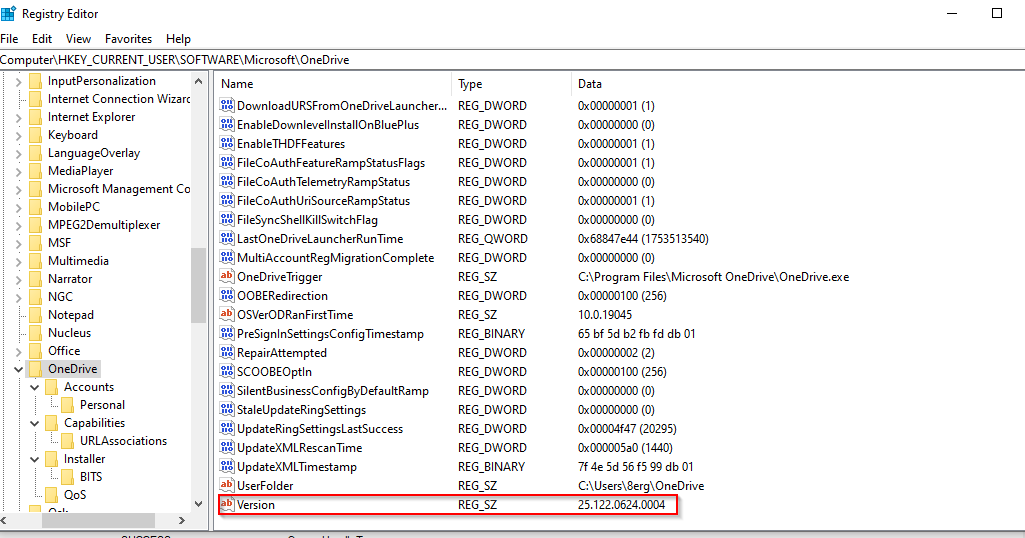Click the UserFolder string value icon
Screen dimensions: 1025x538
click(227, 484)
